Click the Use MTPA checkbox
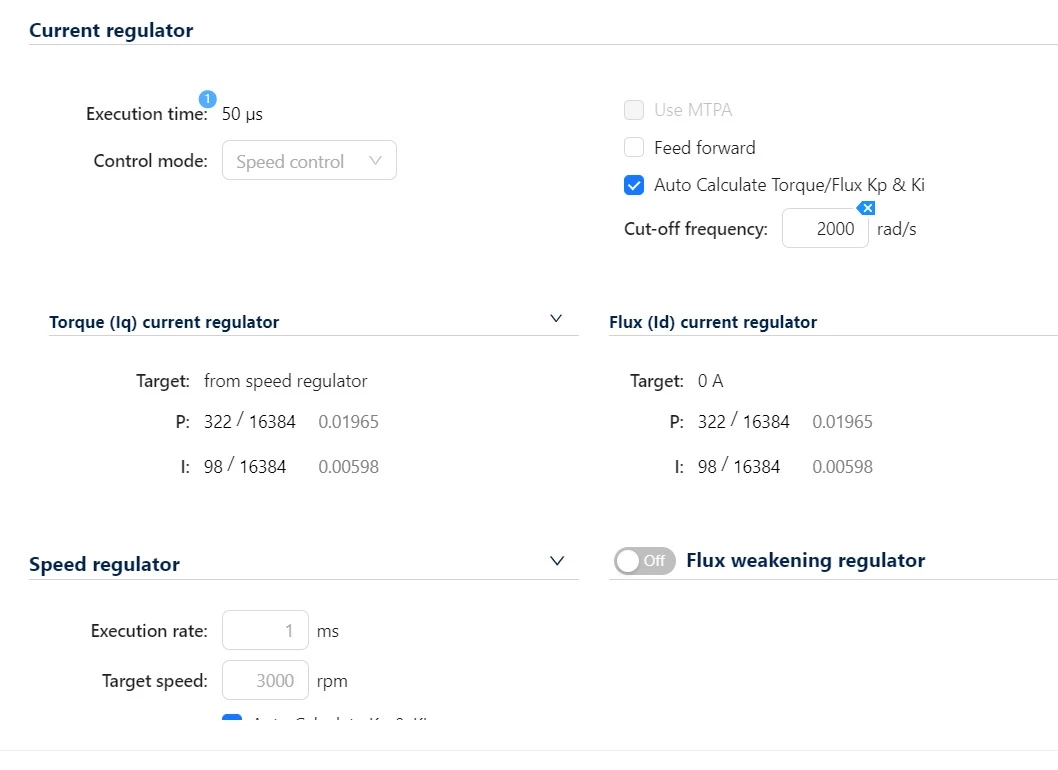The height and width of the screenshot is (770, 1058). click(x=634, y=109)
